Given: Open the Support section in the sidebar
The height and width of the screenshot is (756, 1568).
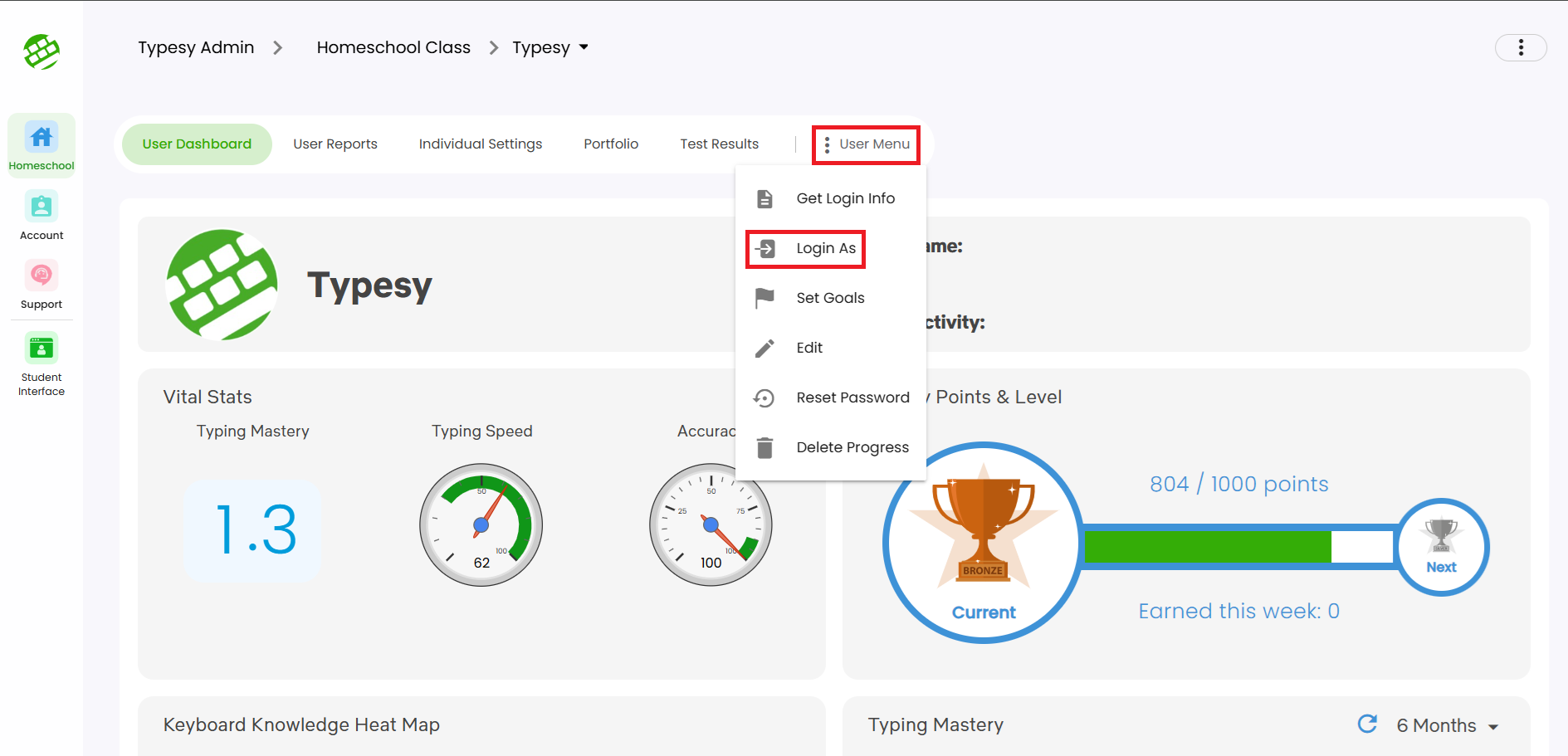Looking at the screenshot, I should click(x=42, y=285).
